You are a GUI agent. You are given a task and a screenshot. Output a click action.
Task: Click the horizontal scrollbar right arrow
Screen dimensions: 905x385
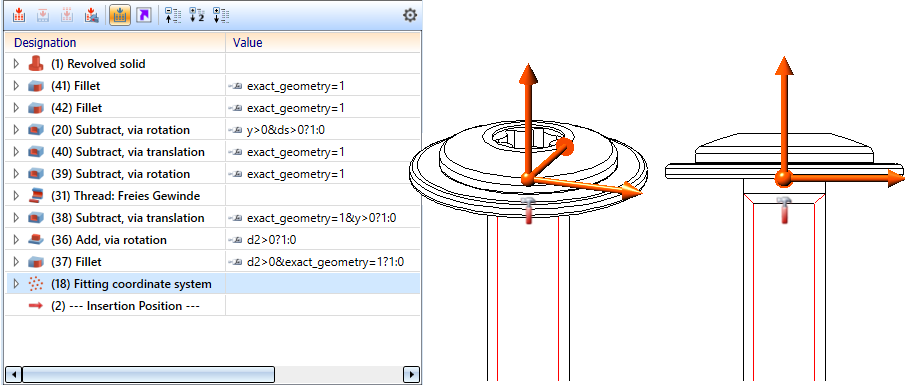coord(411,374)
